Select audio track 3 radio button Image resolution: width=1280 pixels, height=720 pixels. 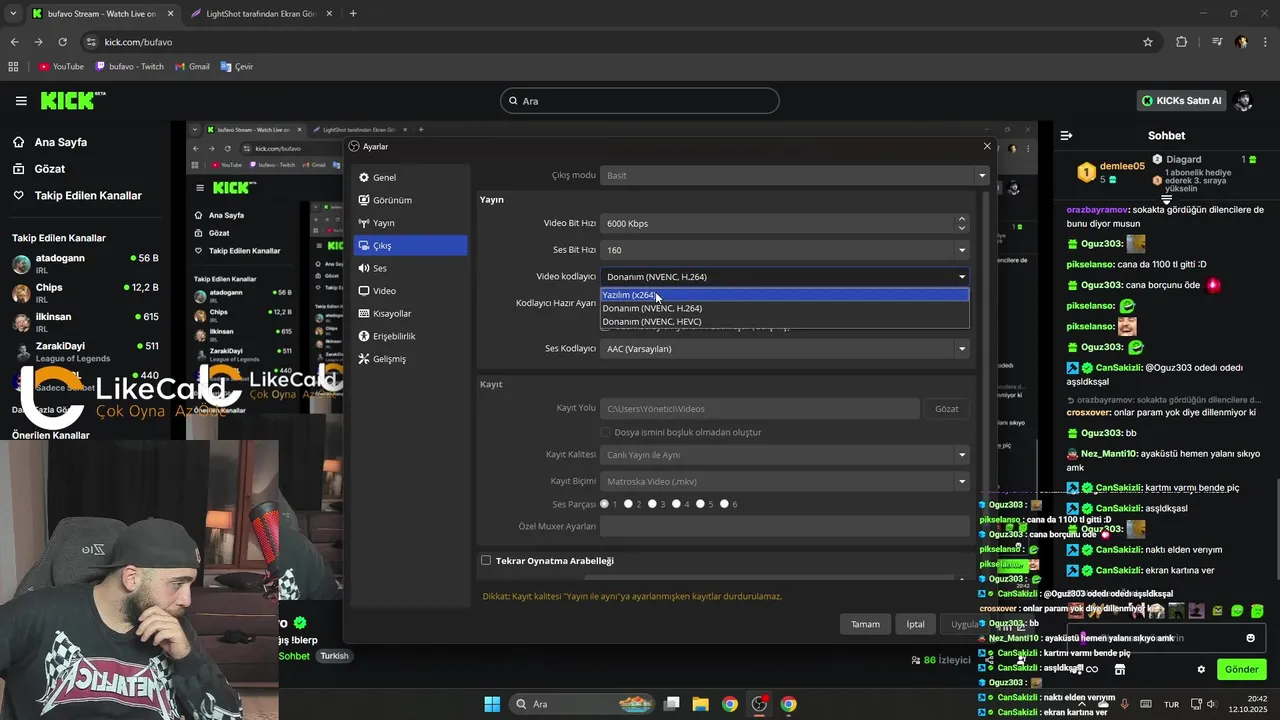652,504
